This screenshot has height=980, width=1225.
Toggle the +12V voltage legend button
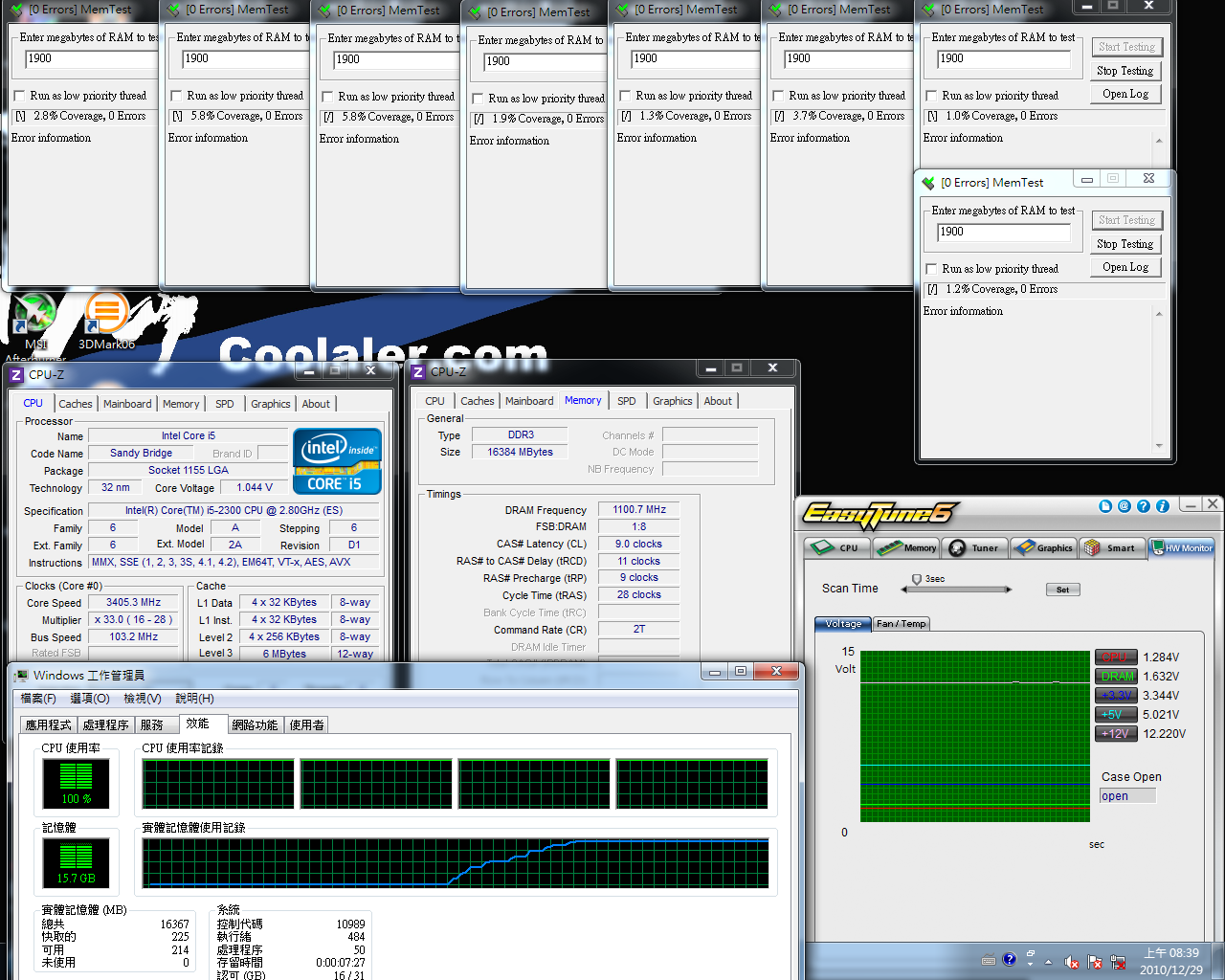click(x=1116, y=734)
